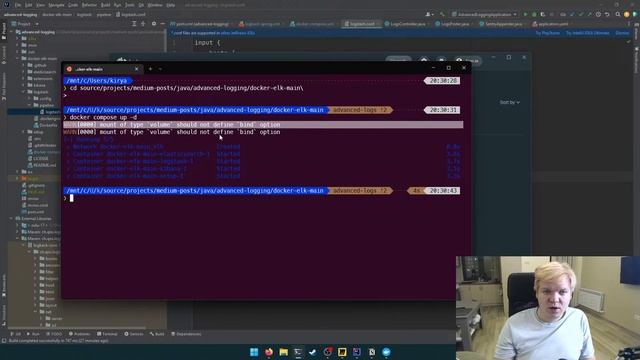Switch to LogsController.java tab
The width and height of the screenshot is (640, 360).
pos(407,24)
